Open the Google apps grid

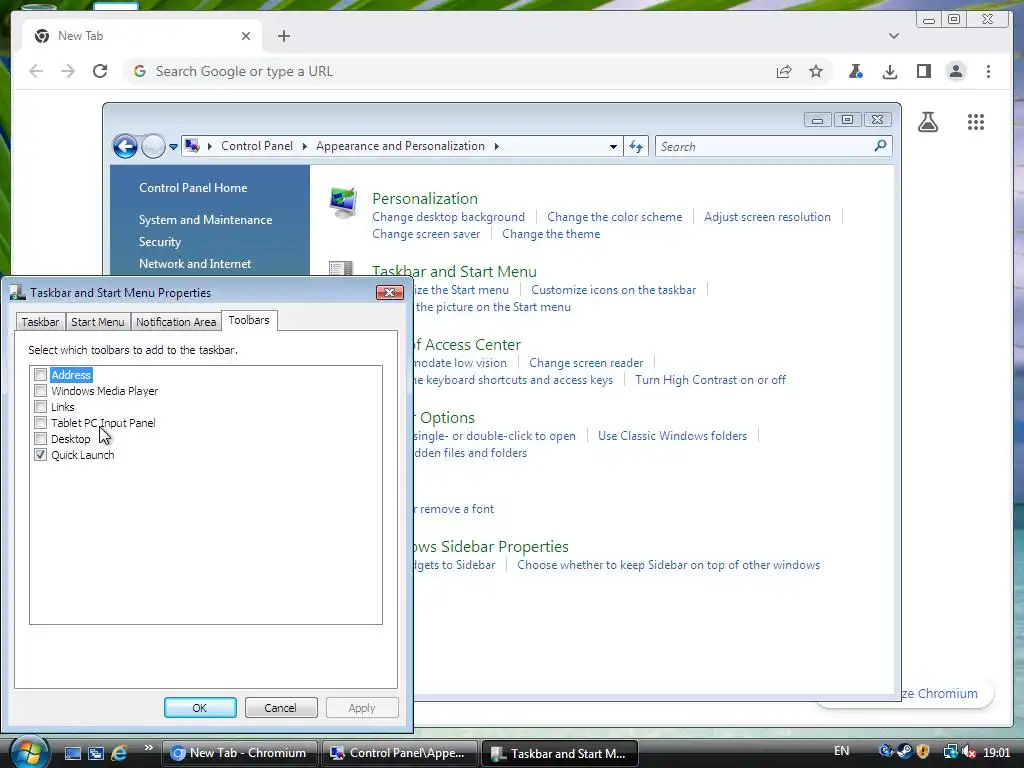pos(976,122)
